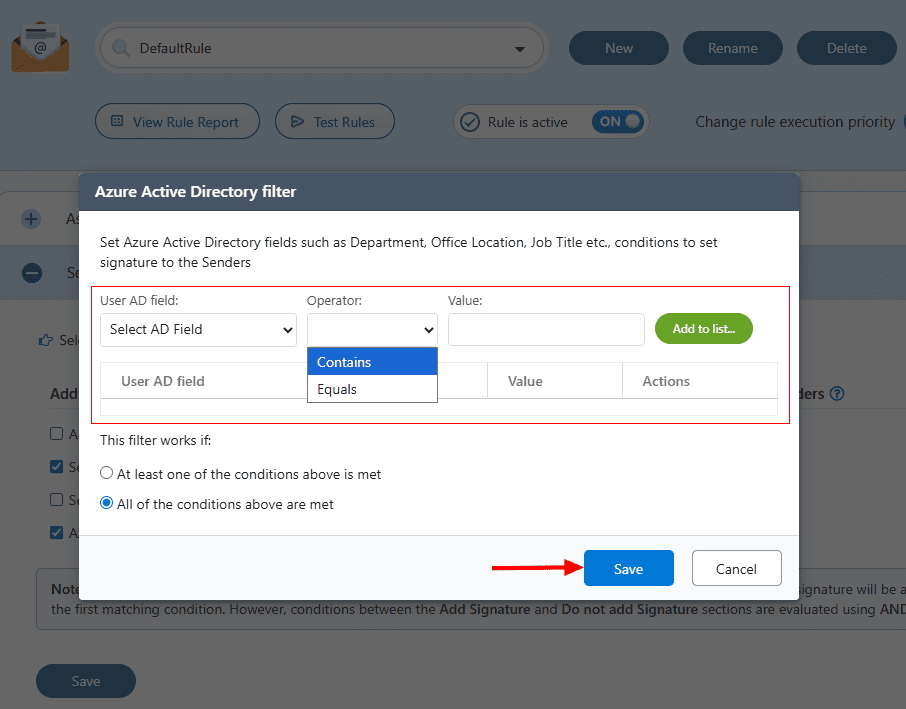Select 'All of the conditions above are met'
Viewport: 906px width, 709px height.
click(107, 504)
